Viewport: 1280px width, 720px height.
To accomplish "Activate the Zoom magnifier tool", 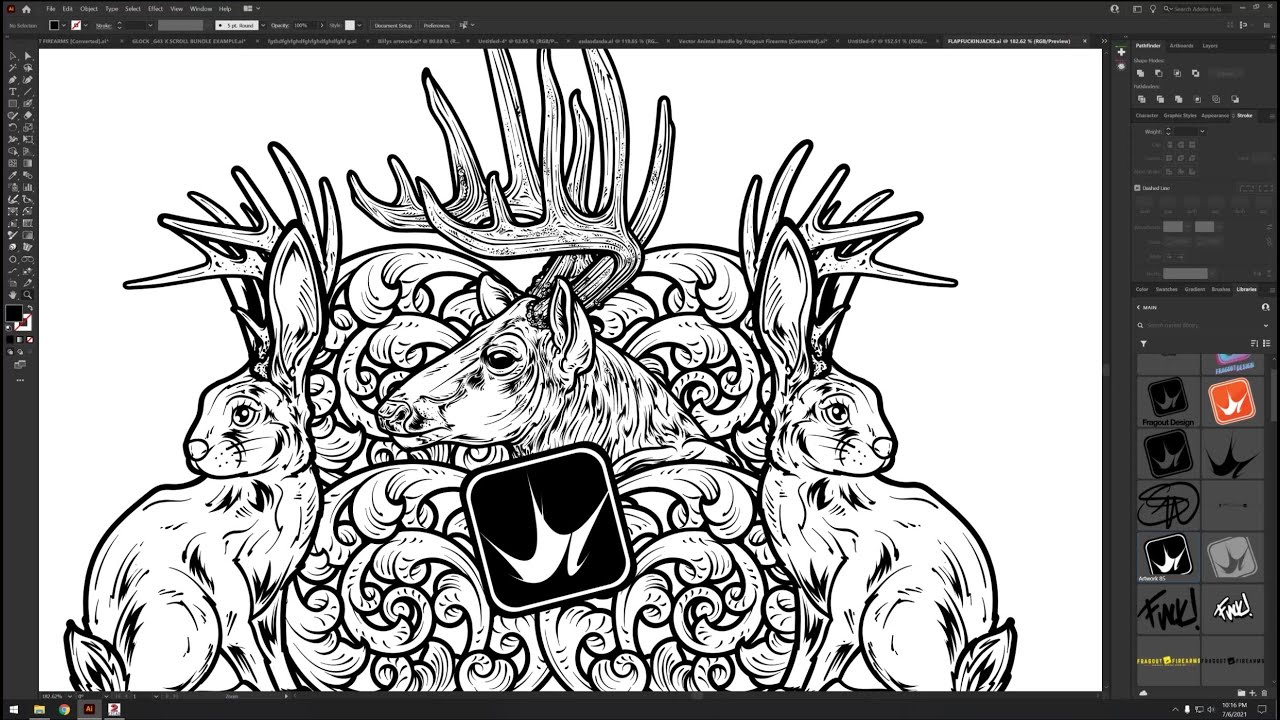I will coord(27,295).
